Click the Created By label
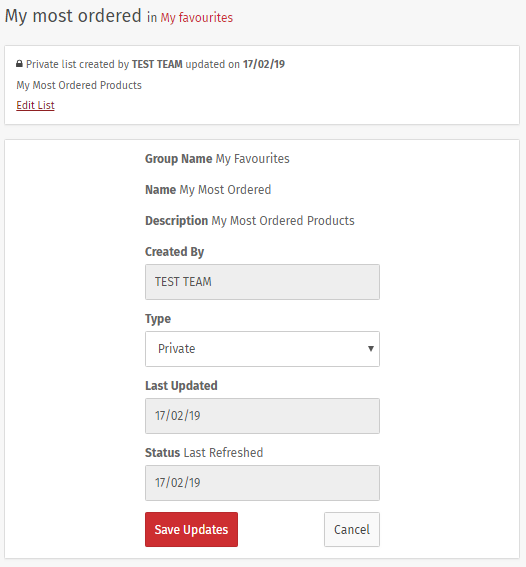Image resolution: width=526 pixels, height=567 pixels. tap(174, 252)
